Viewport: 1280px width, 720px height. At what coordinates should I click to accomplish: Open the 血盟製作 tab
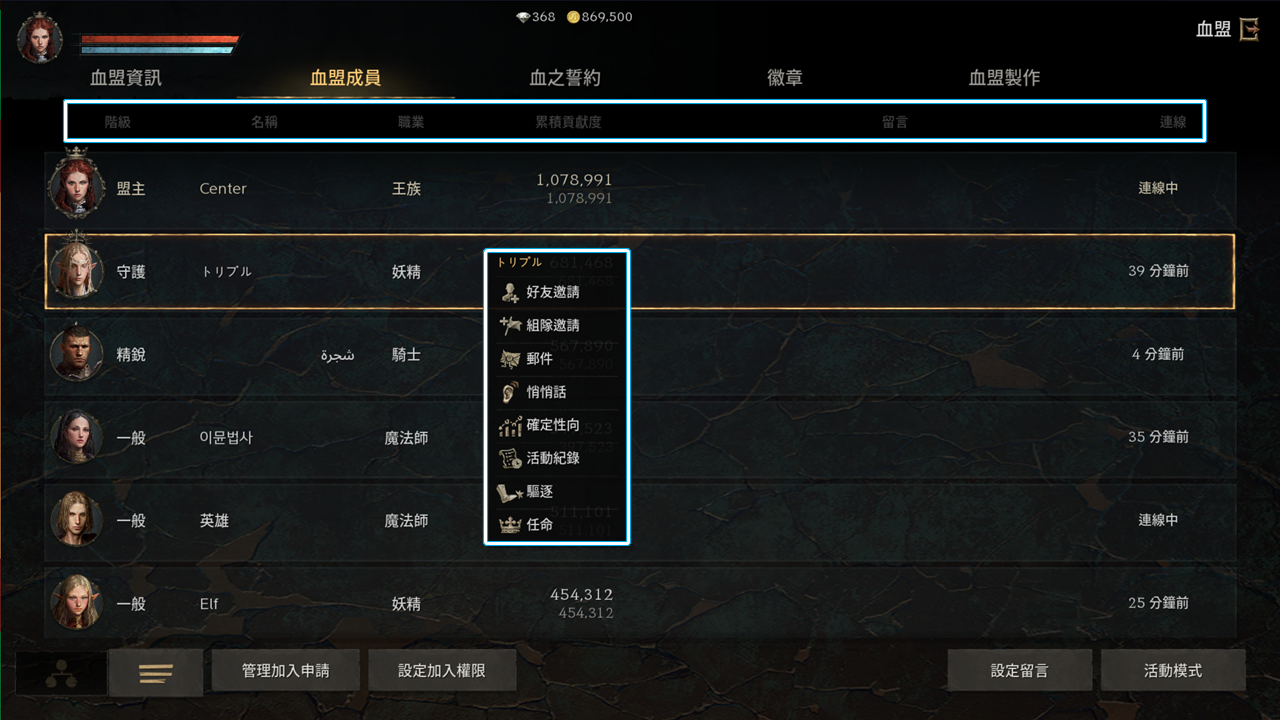click(1005, 78)
